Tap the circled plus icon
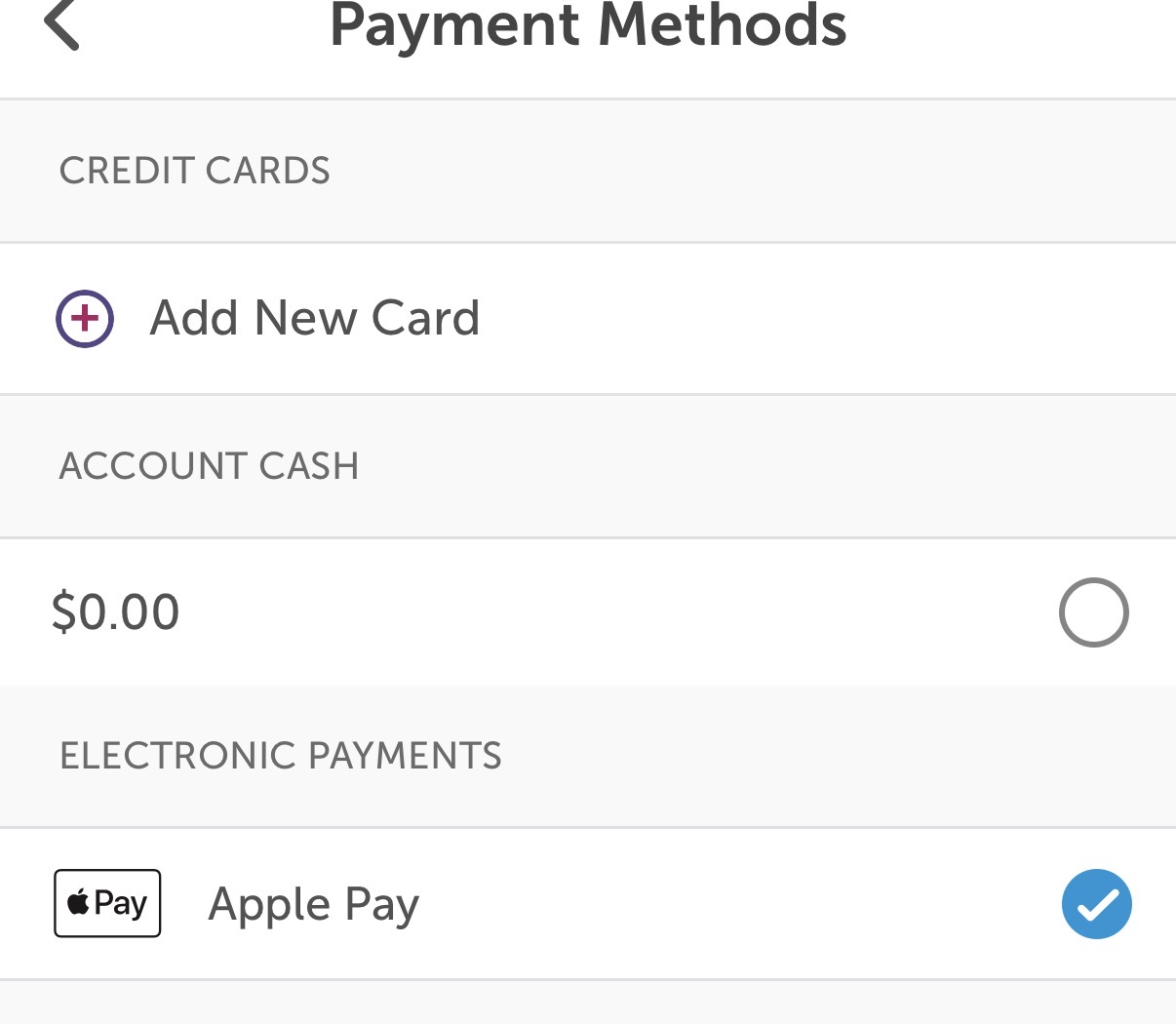Image resolution: width=1176 pixels, height=1024 pixels. (x=85, y=319)
